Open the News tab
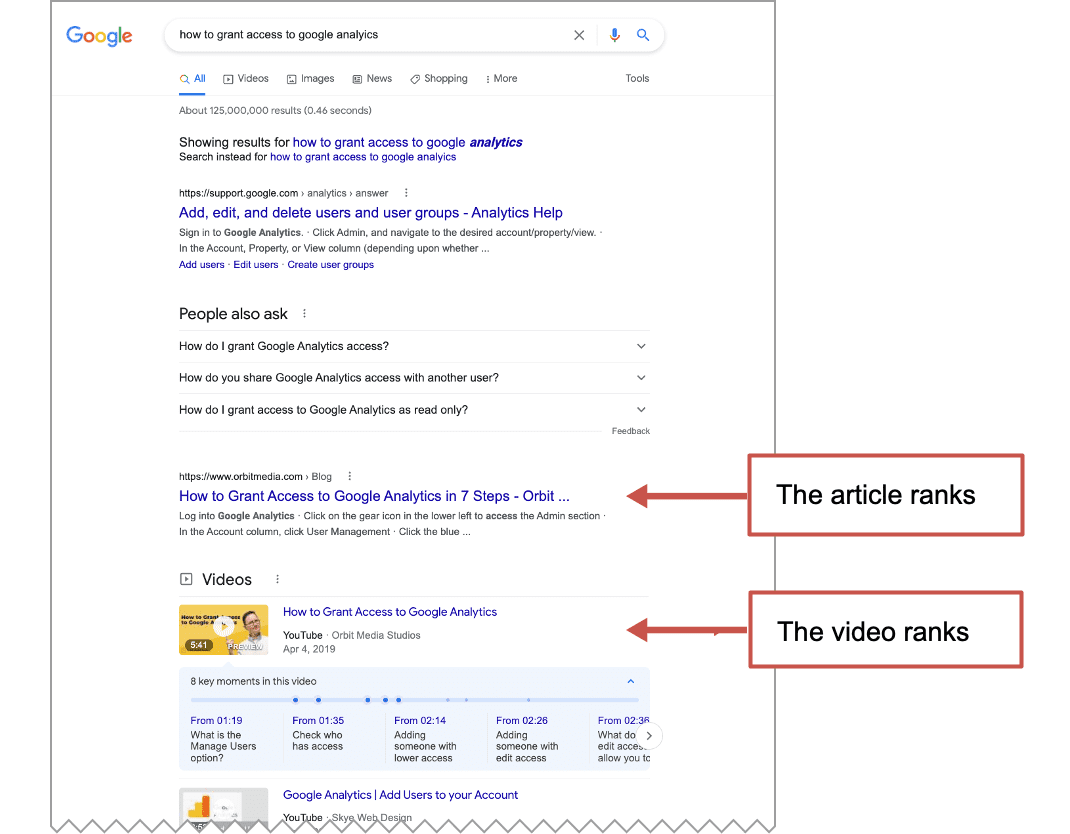Viewport: 1070px width, 834px height. [x=372, y=78]
